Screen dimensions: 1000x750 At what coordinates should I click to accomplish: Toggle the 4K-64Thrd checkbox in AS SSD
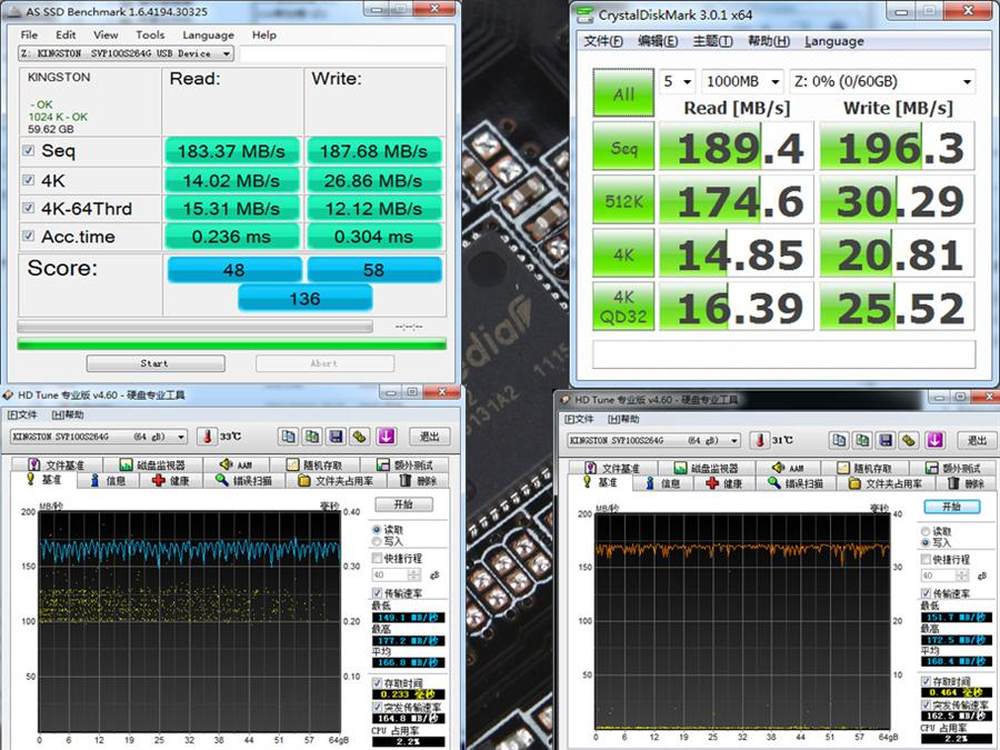point(28,208)
